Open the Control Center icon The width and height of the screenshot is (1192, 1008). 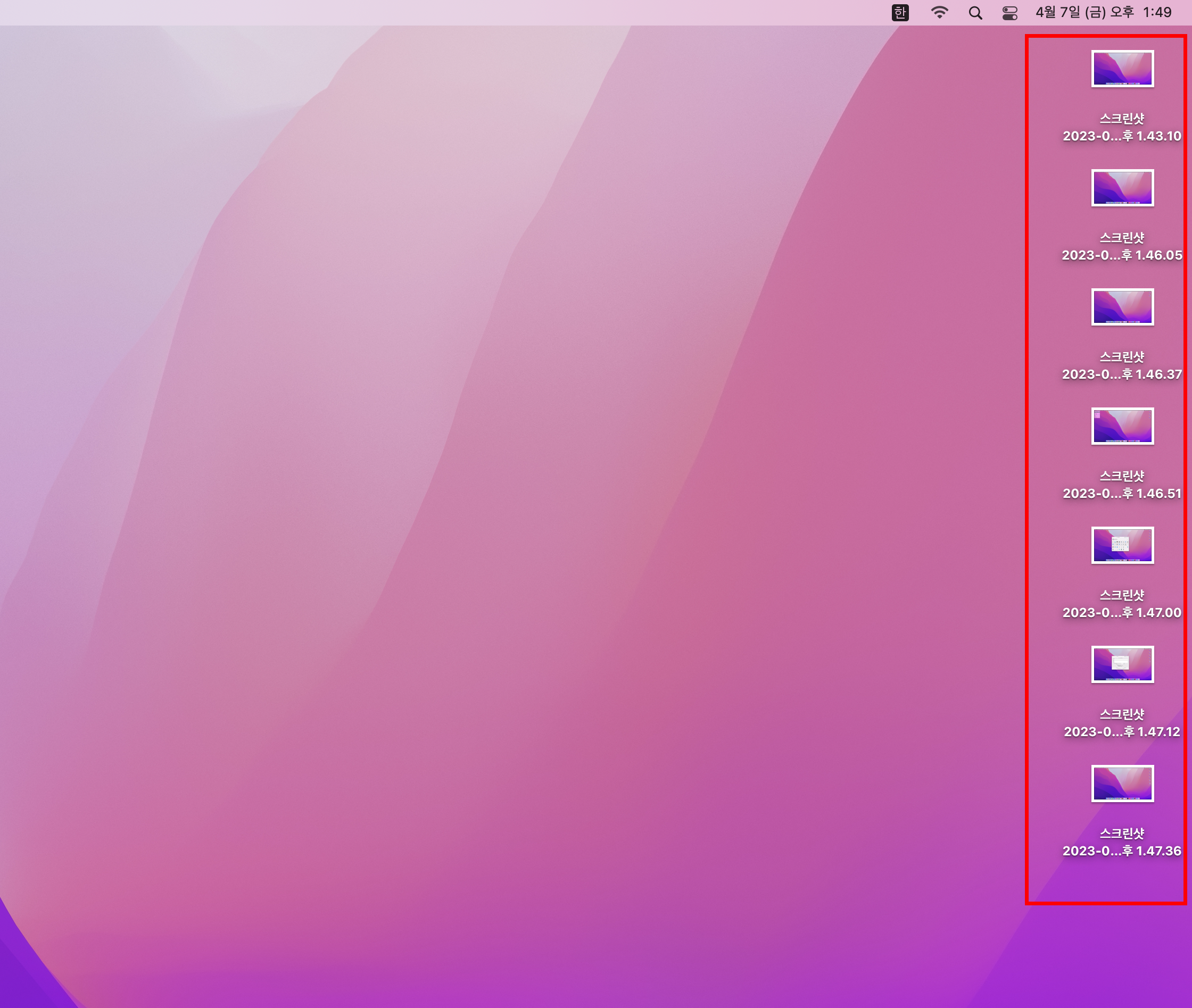[1009, 13]
